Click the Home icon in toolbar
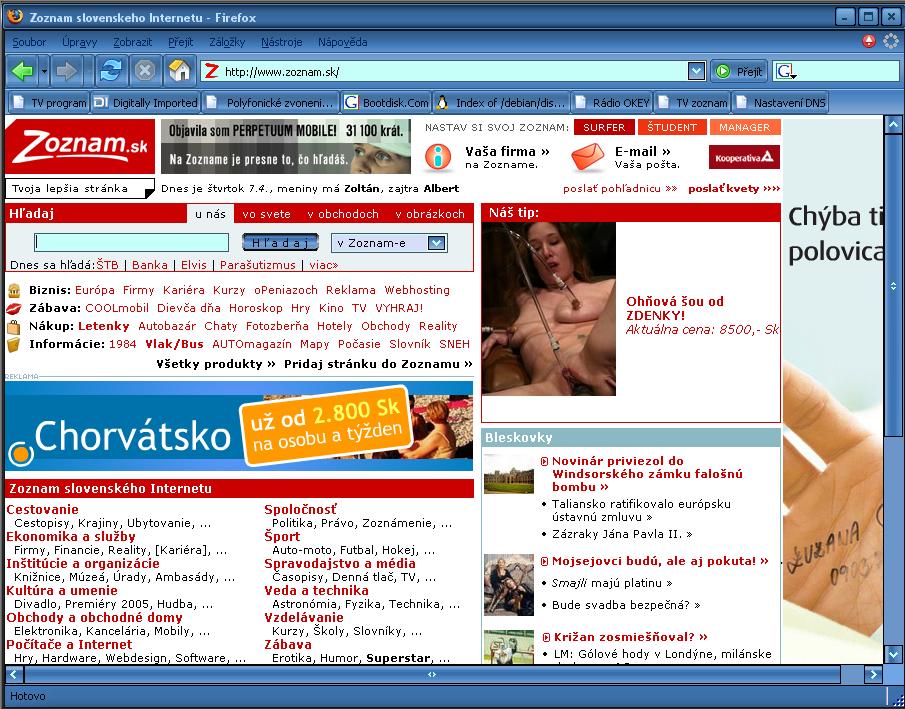 click(x=179, y=71)
